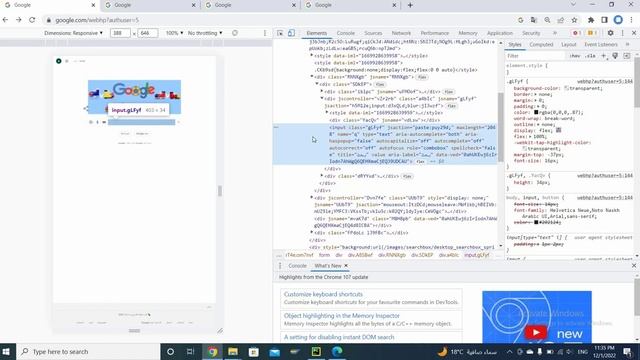Open No throttling dropdown
The image size is (640, 360).
point(205,33)
